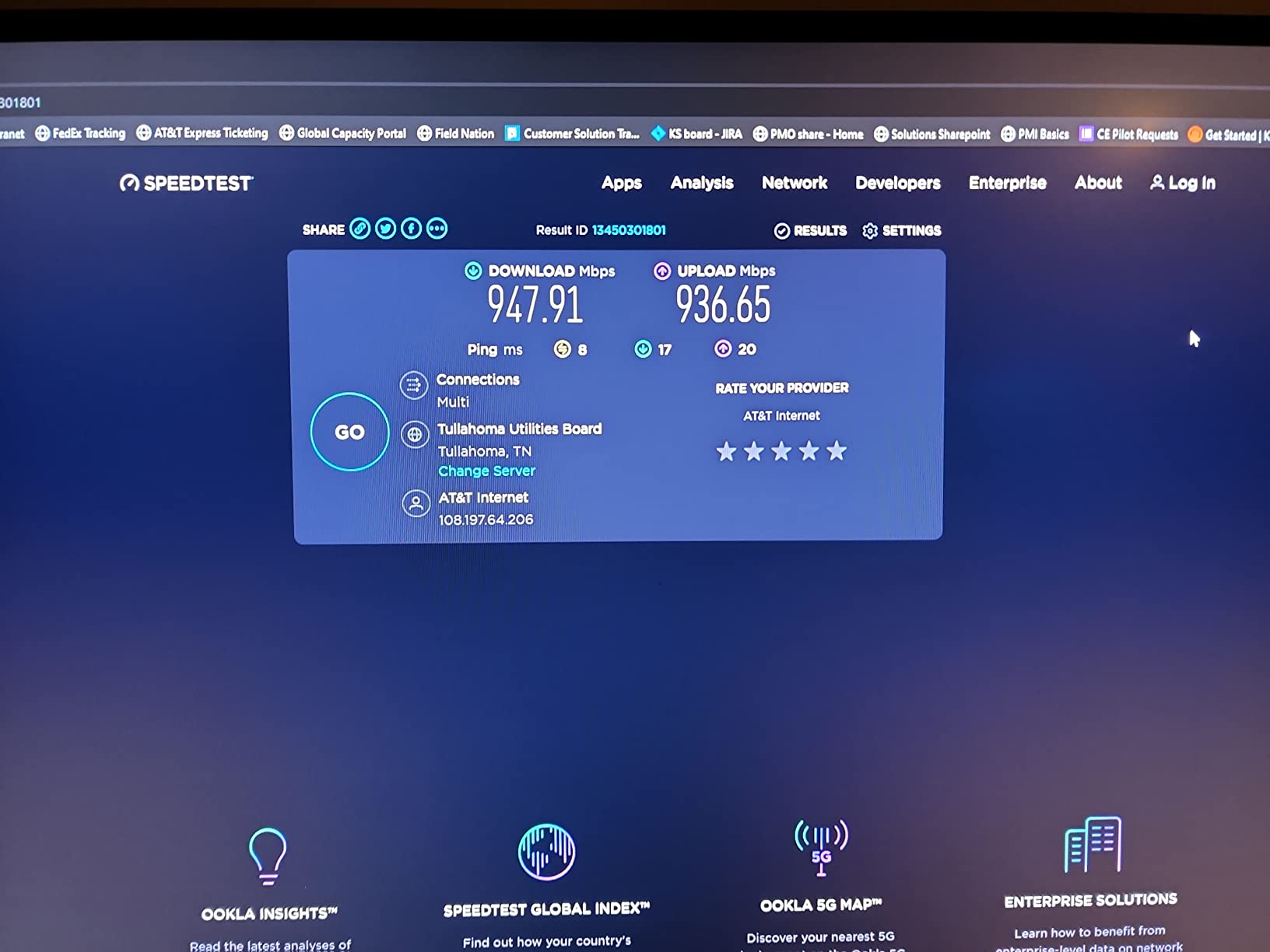1270x952 pixels.
Task: Open AT&T Express Ticketing bookmark
Action: [x=202, y=133]
